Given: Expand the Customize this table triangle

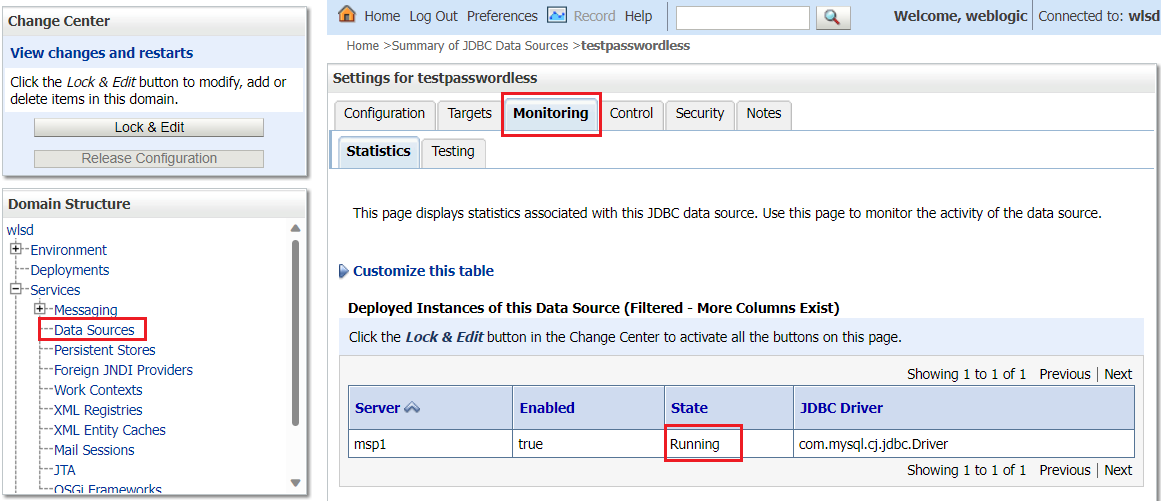Looking at the screenshot, I should pyautogui.click(x=344, y=271).
